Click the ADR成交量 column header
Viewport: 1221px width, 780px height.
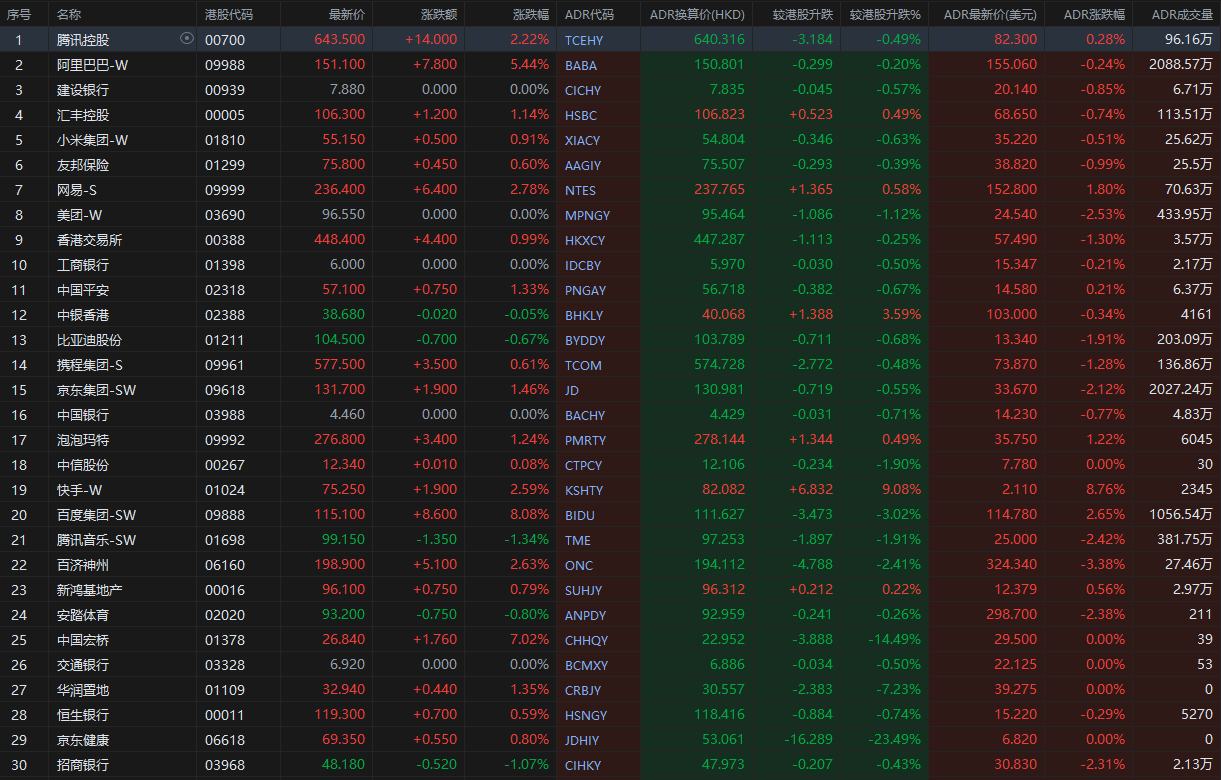[x=1181, y=15]
